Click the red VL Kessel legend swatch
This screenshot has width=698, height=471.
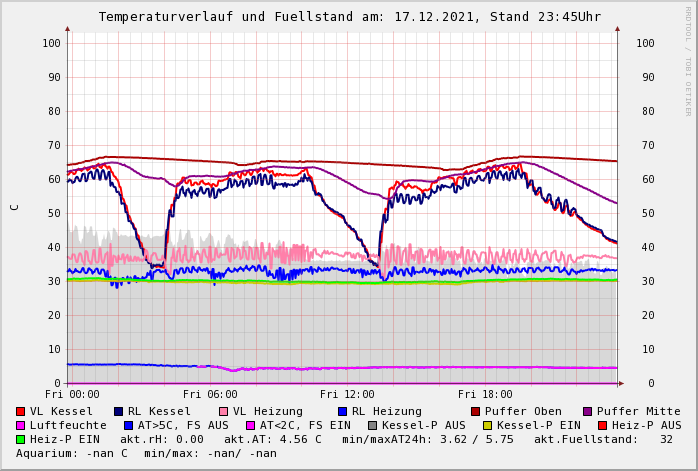[x=21, y=411]
